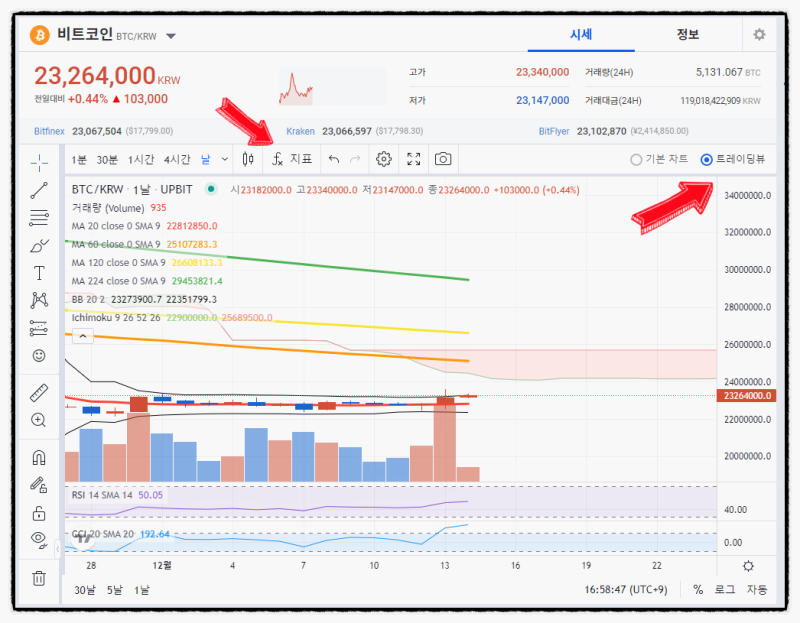The width and height of the screenshot is (800, 623).
Task: Click the redo arrow
Action: click(x=355, y=159)
